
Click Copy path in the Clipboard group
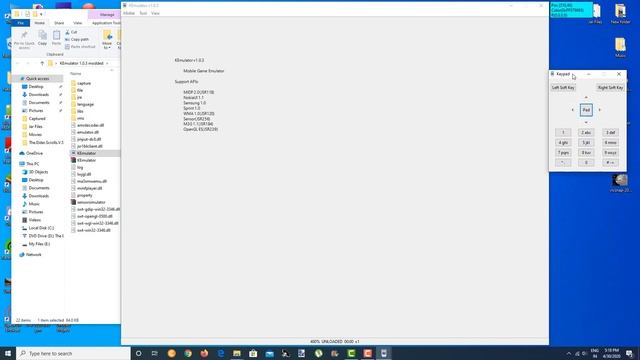77,39
